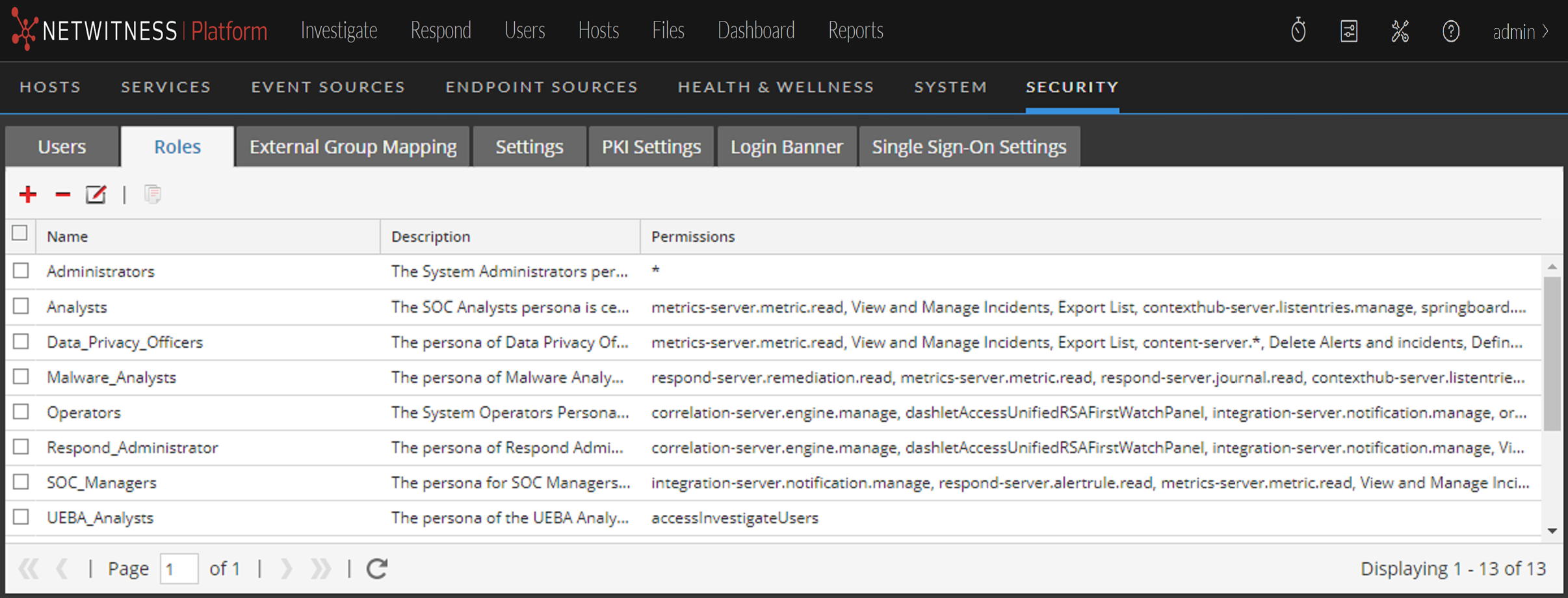The width and height of the screenshot is (1568, 598).
Task: Open the Investigate link in top navigation
Action: pos(339,31)
